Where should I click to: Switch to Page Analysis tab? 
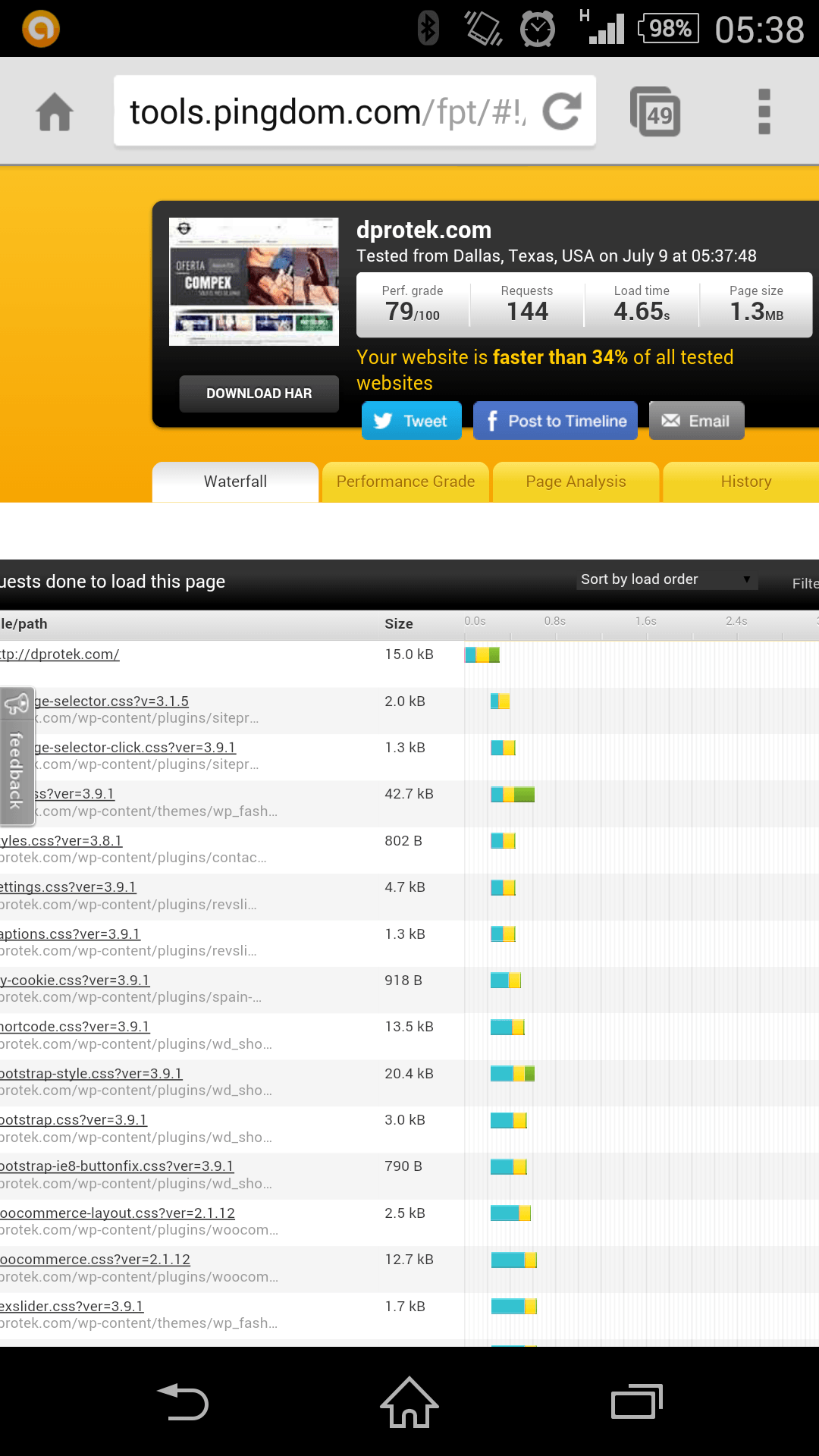(x=576, y=482)
